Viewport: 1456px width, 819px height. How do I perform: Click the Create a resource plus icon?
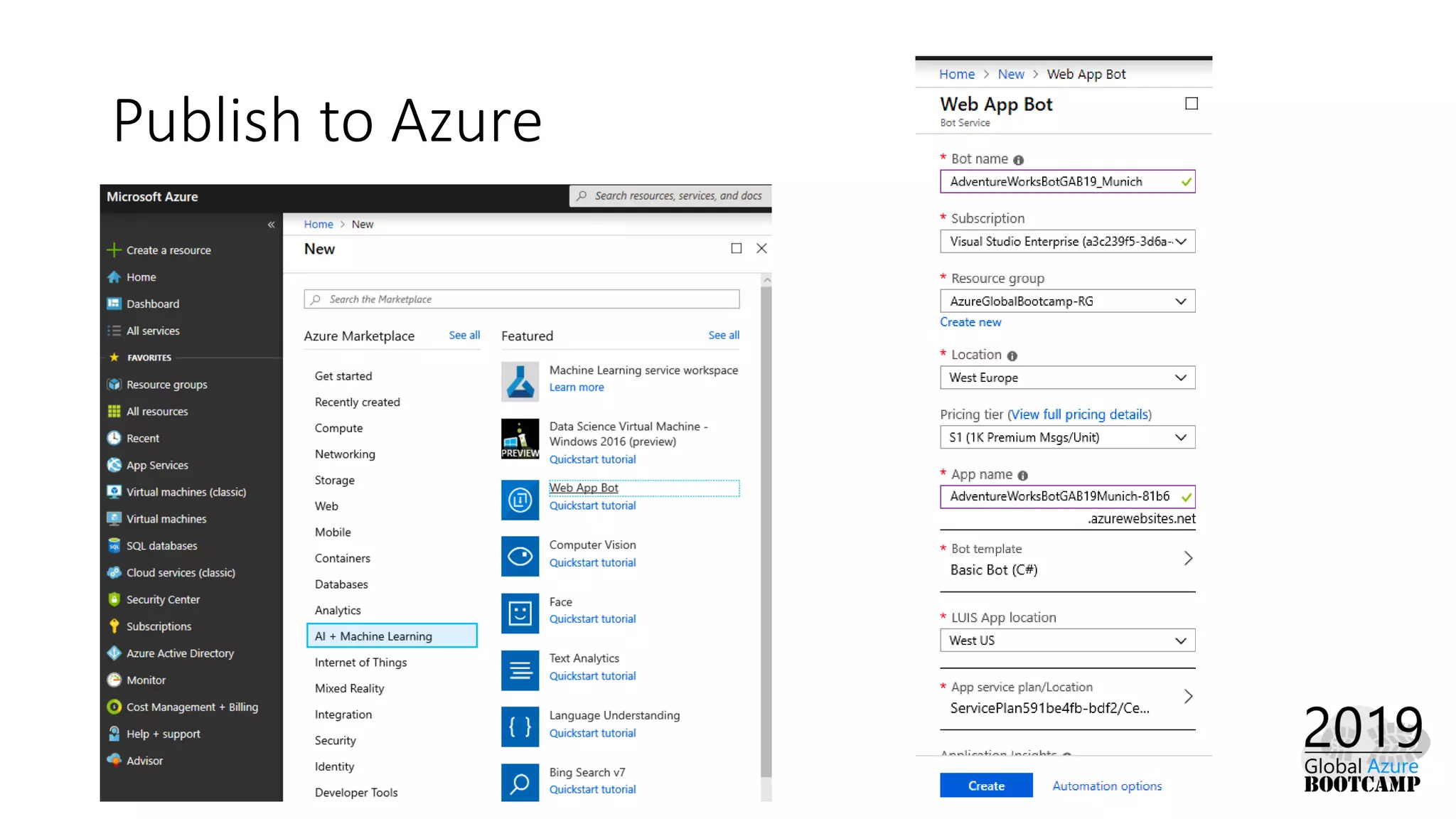(x=114, y=250)
